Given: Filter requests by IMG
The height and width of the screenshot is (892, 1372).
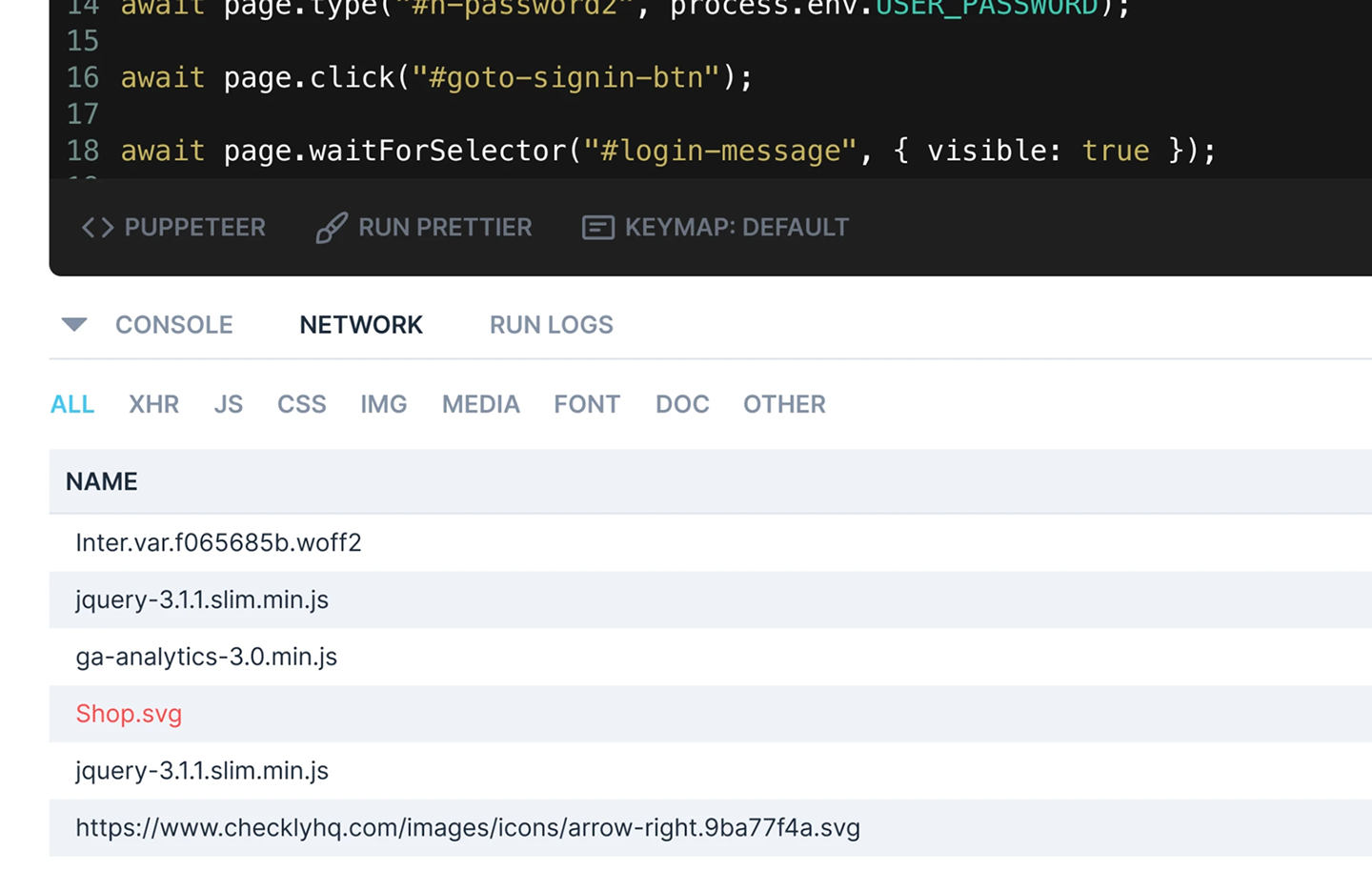Looking at the screenshot, I should click(384, 404).
